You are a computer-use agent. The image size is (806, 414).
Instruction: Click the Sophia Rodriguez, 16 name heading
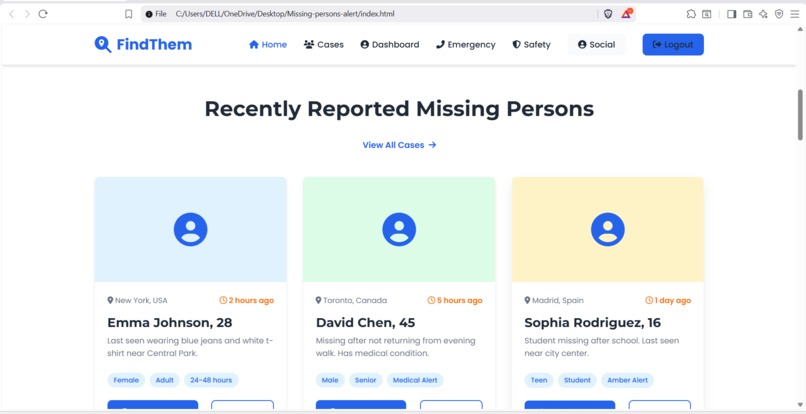click(593, 323)
